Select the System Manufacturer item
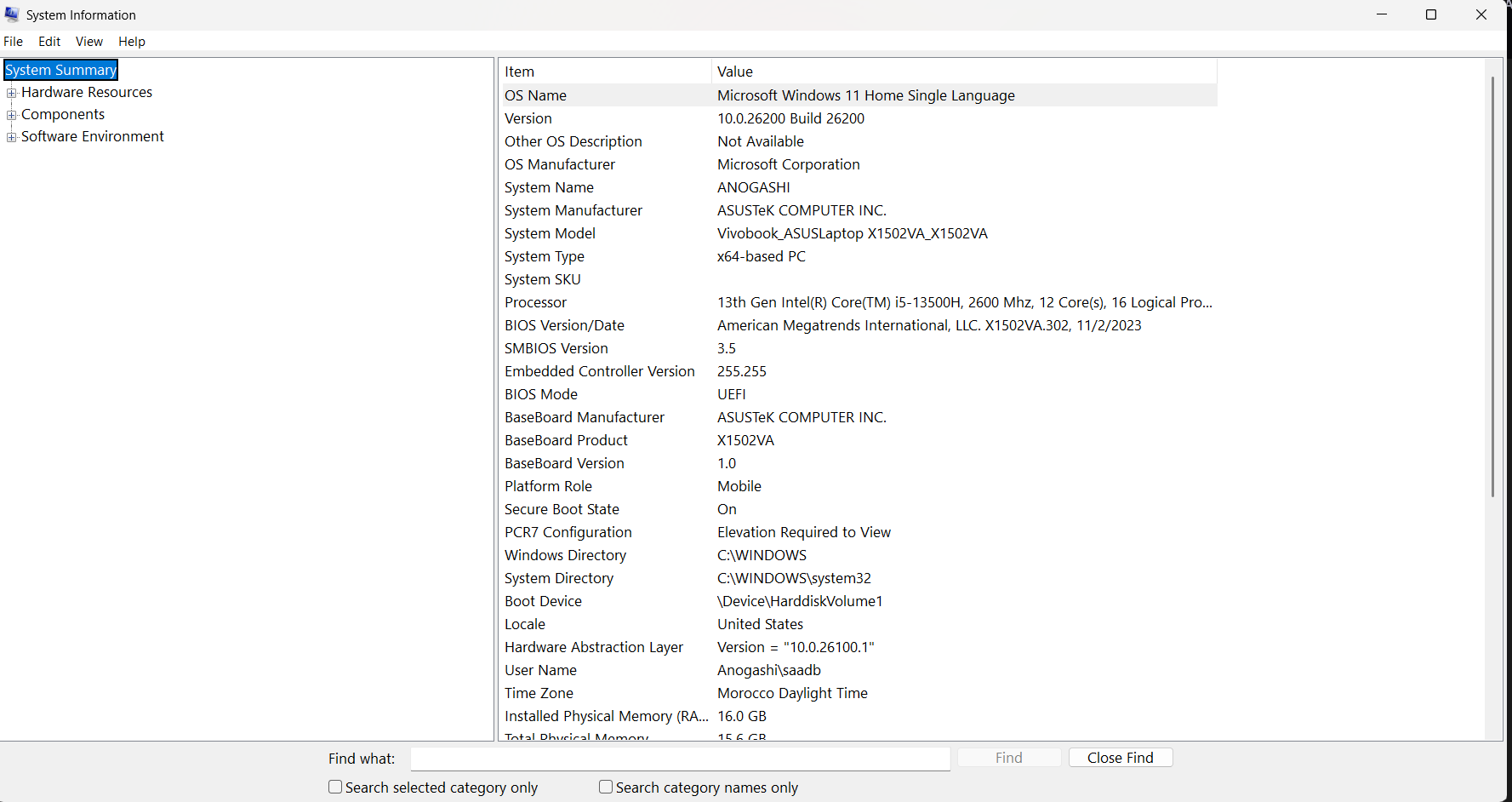The height and width of the screenshot is (802, 1512). (x=573, y=210)
